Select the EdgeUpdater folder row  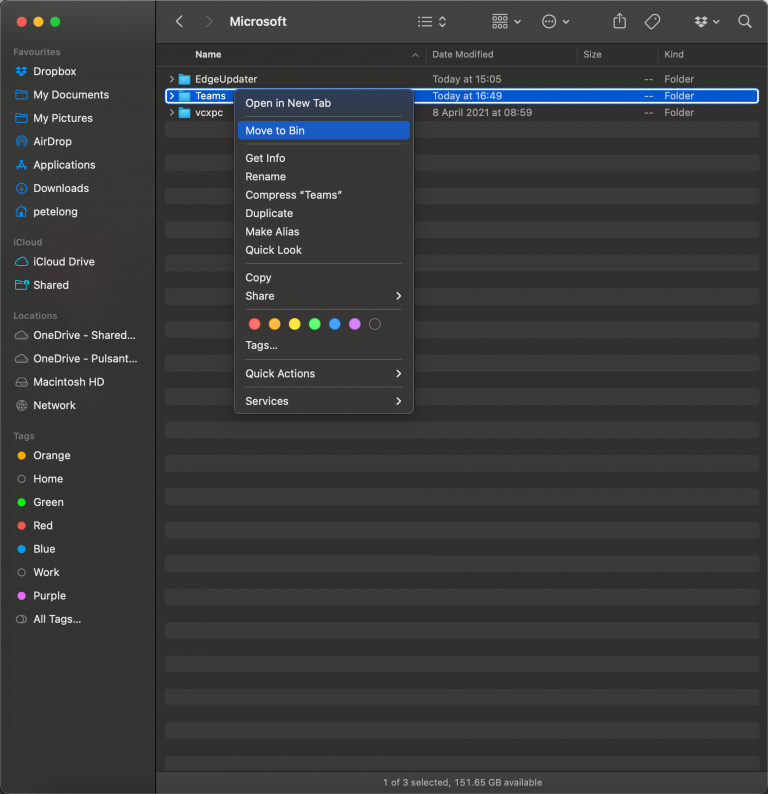click(462, 79)
